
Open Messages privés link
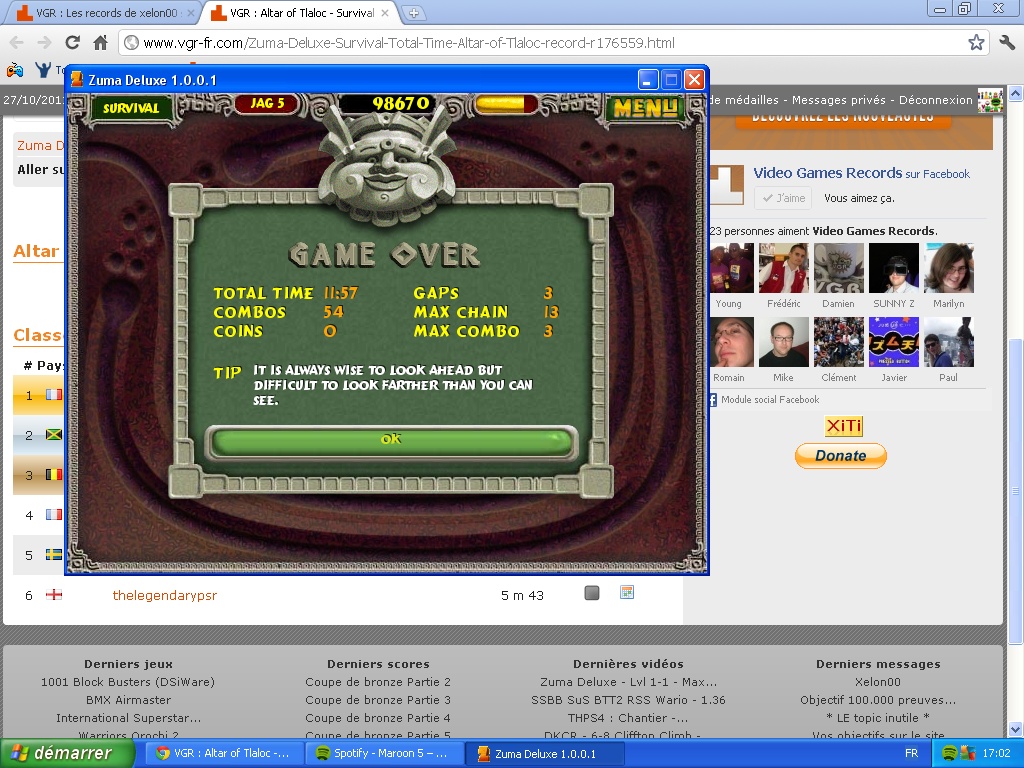(838, 100)
